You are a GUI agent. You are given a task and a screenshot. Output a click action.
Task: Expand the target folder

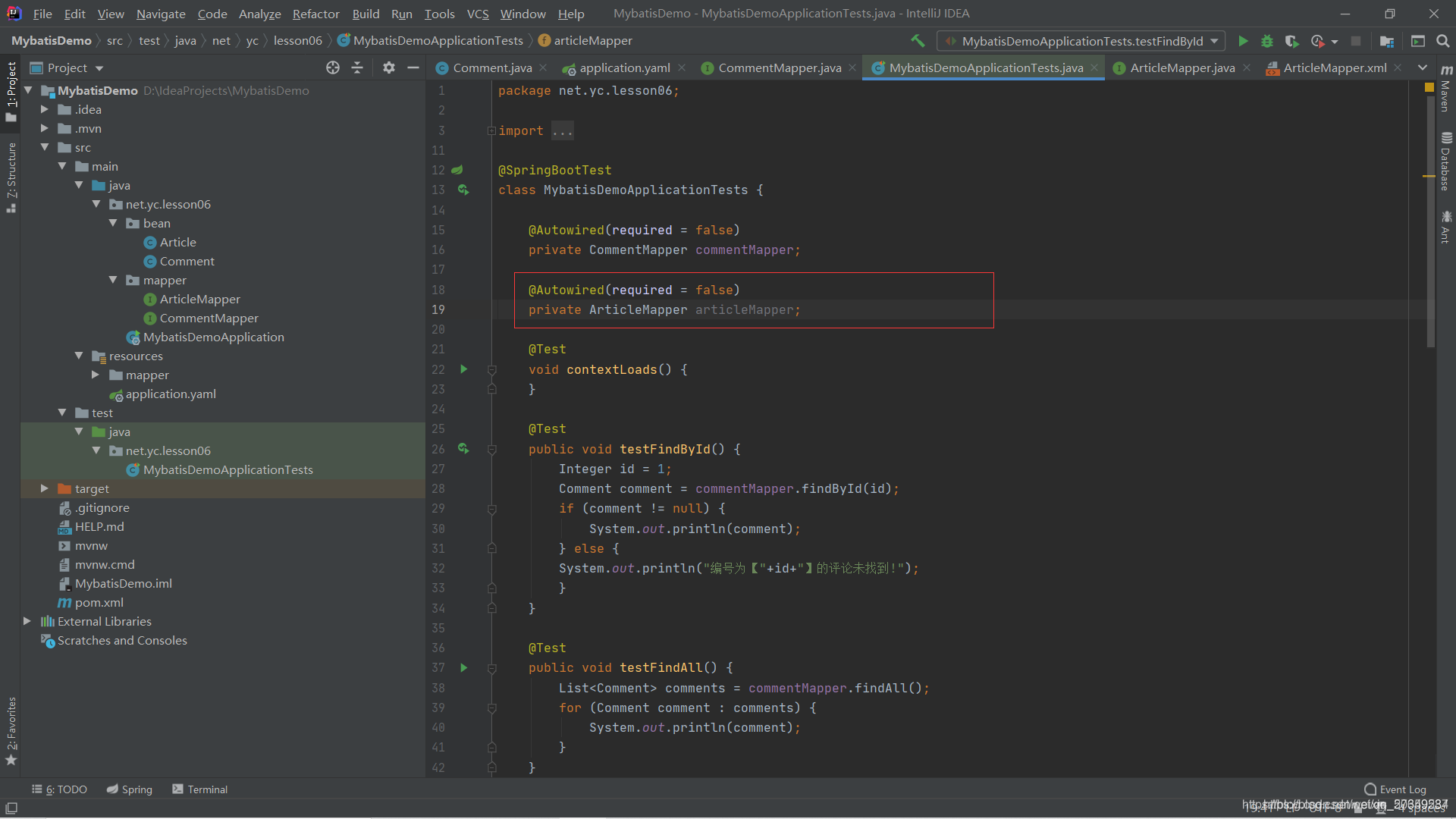(x=44, y=488)
